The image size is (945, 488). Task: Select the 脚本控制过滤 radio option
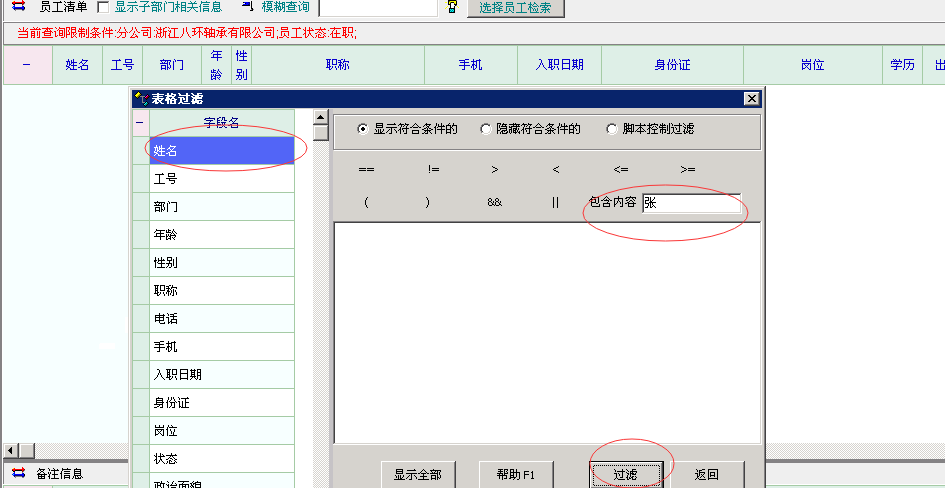(x=612, y=129)
